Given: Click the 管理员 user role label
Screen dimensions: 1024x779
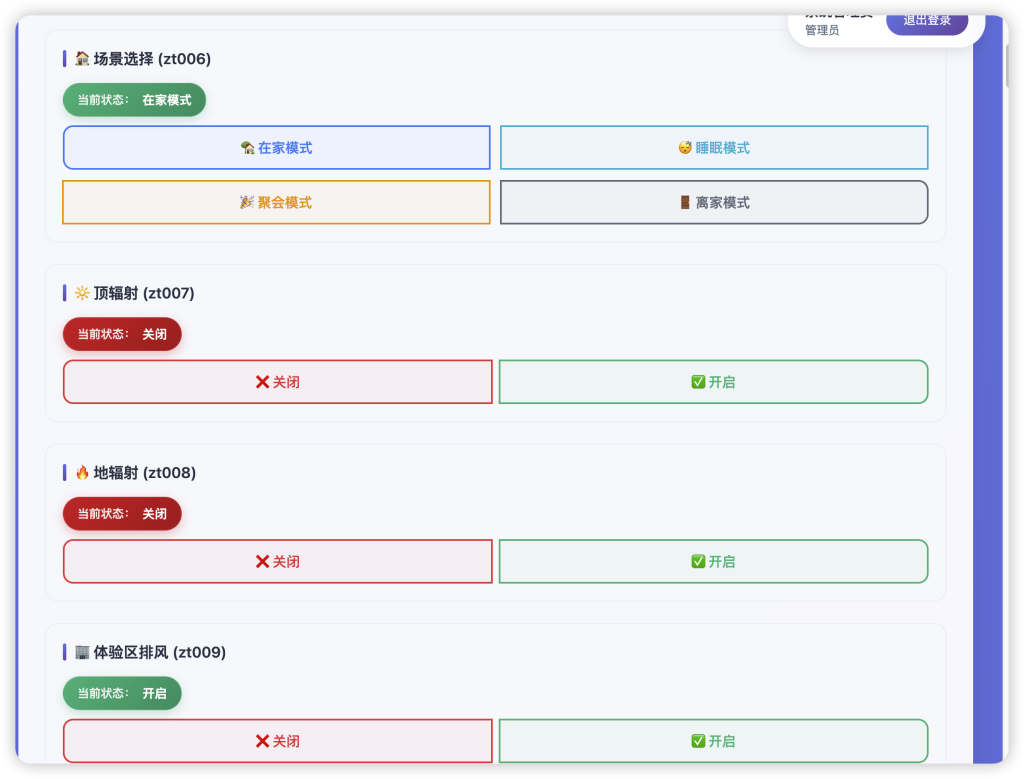Looking at the screenshot, I should coord(822,31).
